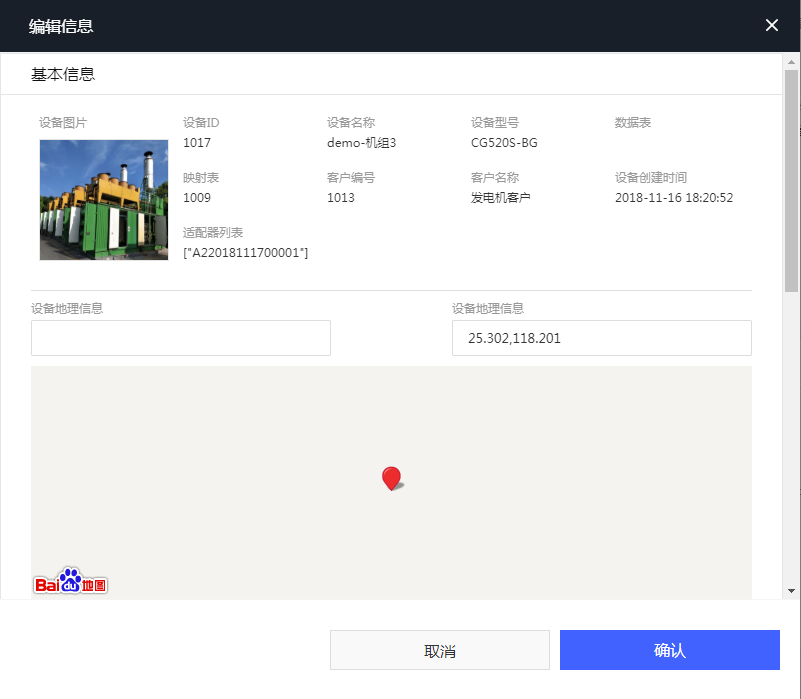The width and height of the screenshot is (801, 699).
Task: Click the 设备ID value 1017
Action: pos(197,143)
